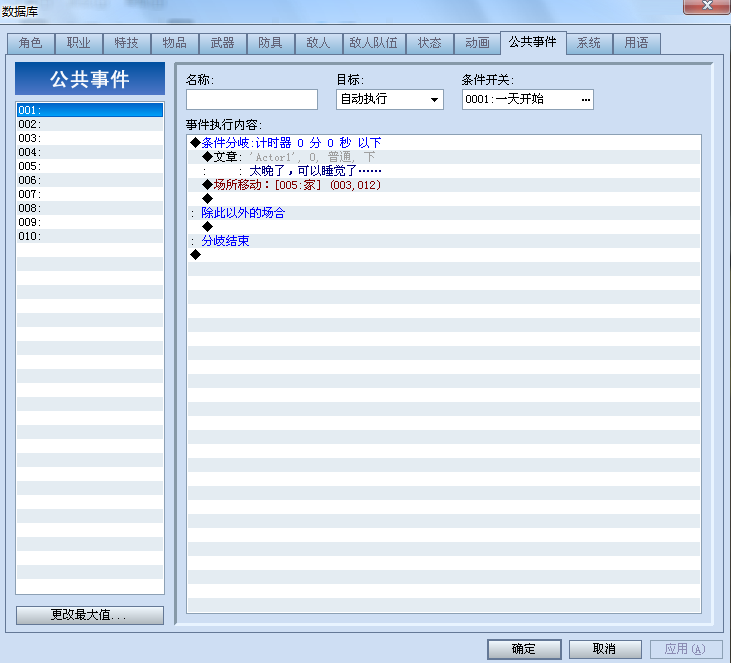Select common event 001 in list
Viewport: 731px width, 663px height.
click(90, 110)
